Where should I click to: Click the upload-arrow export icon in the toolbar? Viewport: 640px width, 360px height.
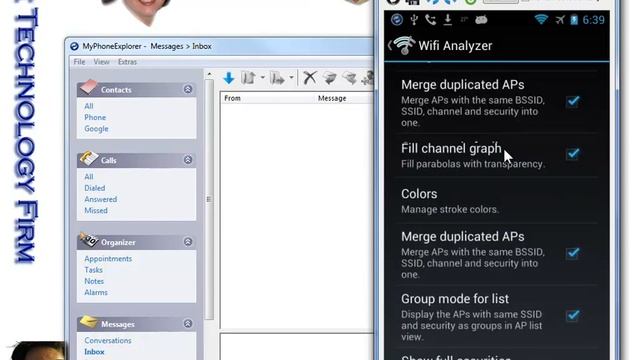coord(249,78)
